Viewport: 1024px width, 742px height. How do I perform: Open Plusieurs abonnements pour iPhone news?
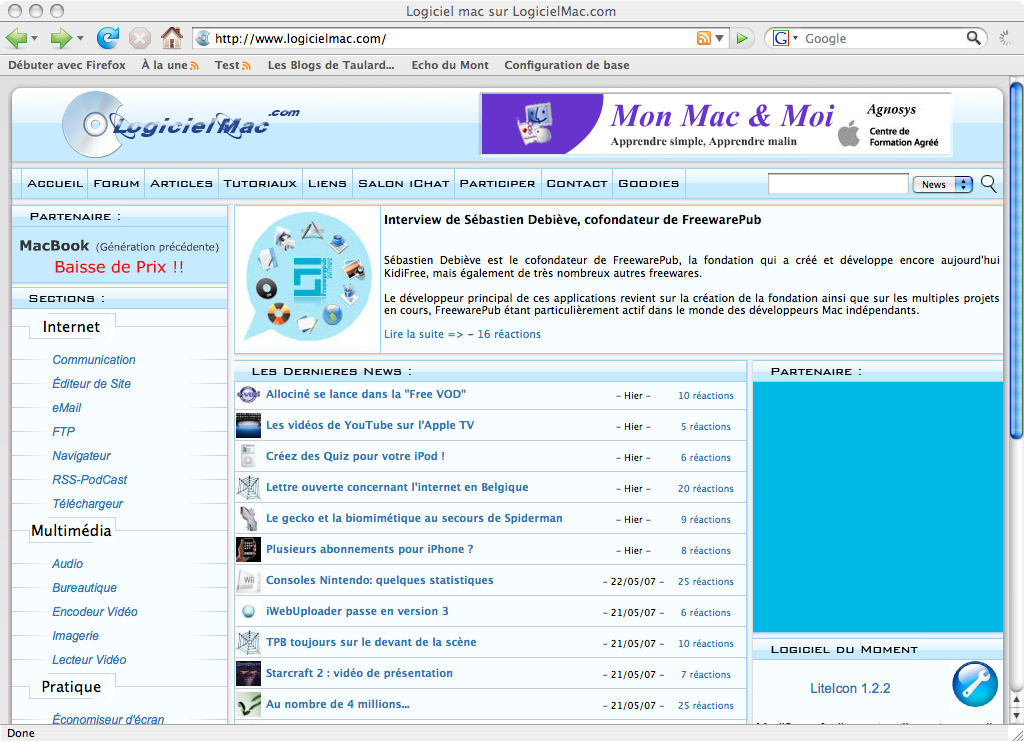pyautogui.click(x=370, y=549)
